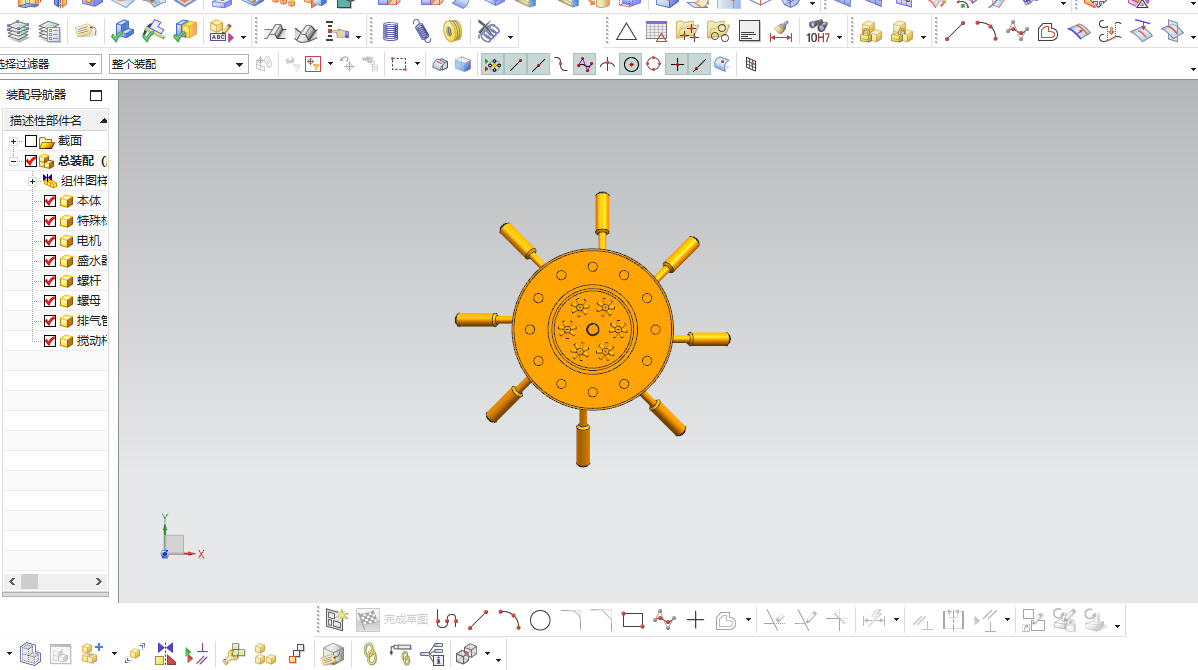The width and height of the screenshot is (1198, 670).
Task: Toggle the Arc Center snap point button
Action: 631,65
